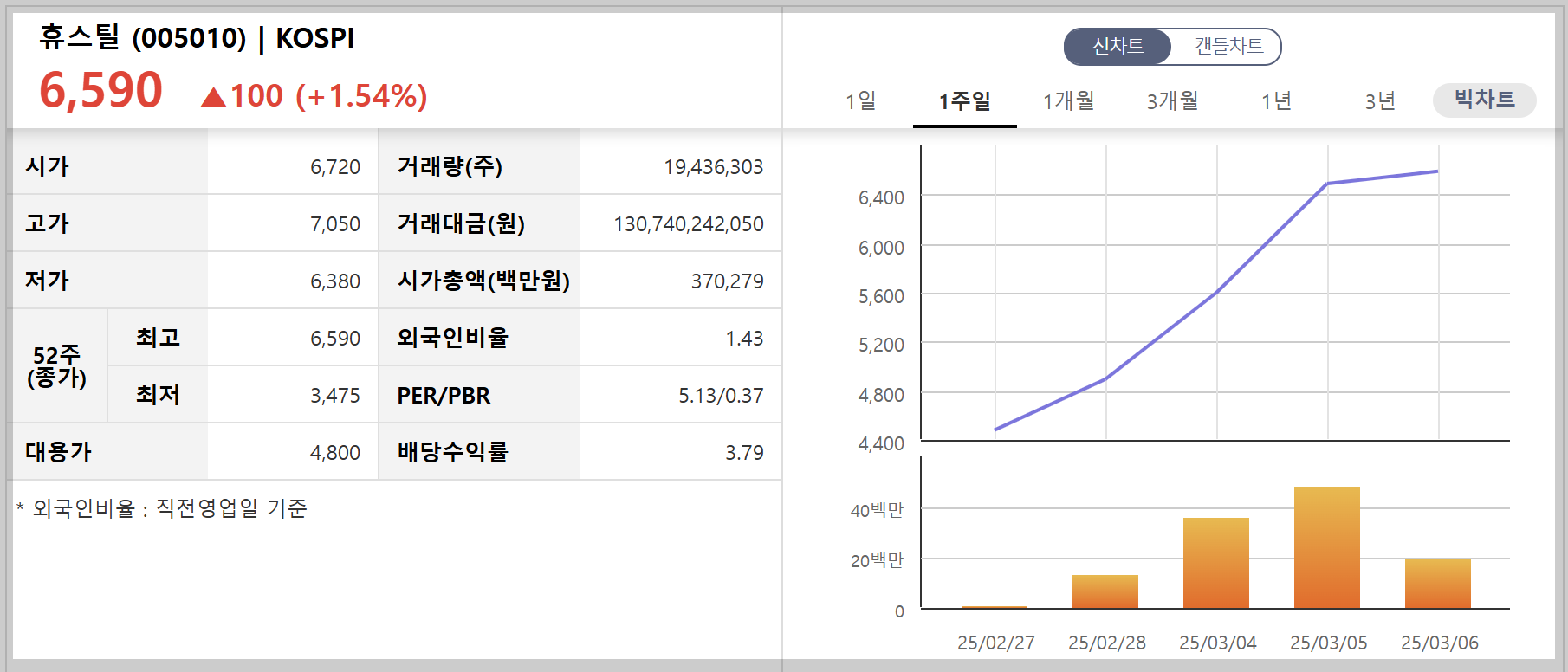The height and width of the screenshot is (672, 1568).
Task: Switch to 선차트 line chart view
Action: pyautogui.click(x=1118, y=46)
